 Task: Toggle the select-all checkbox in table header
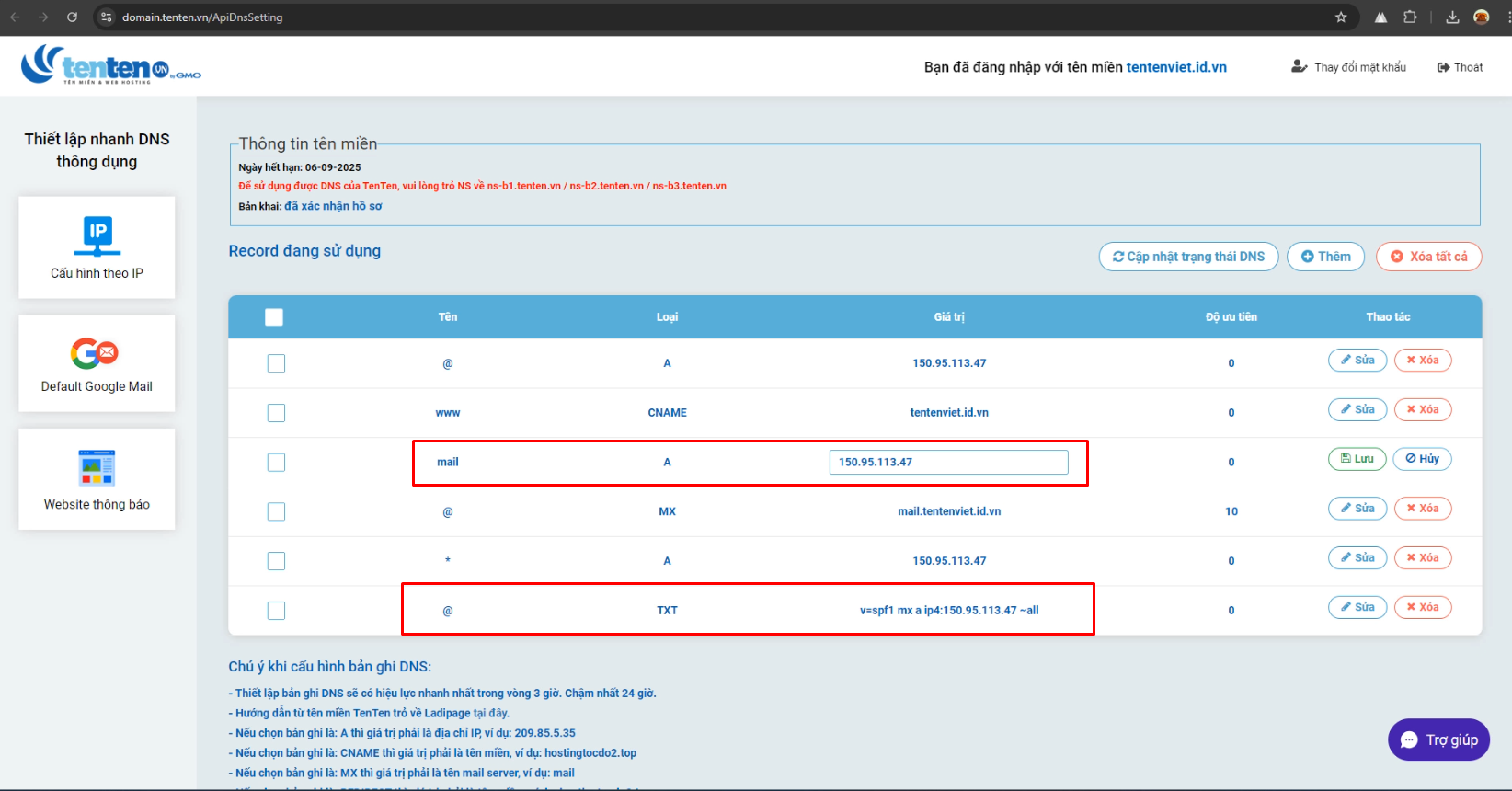click(x=274, y=317)
